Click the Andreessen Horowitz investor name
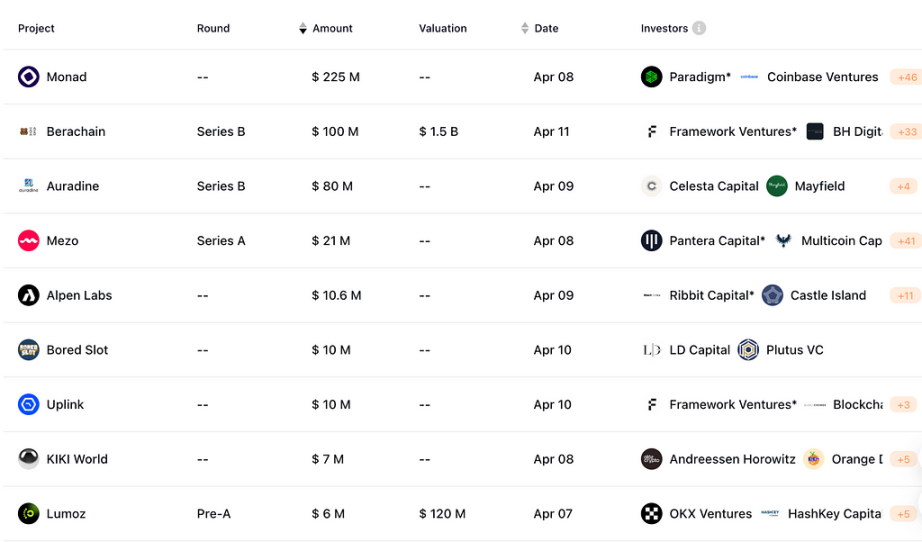This screenshot has height=542, width=922. 732,459
